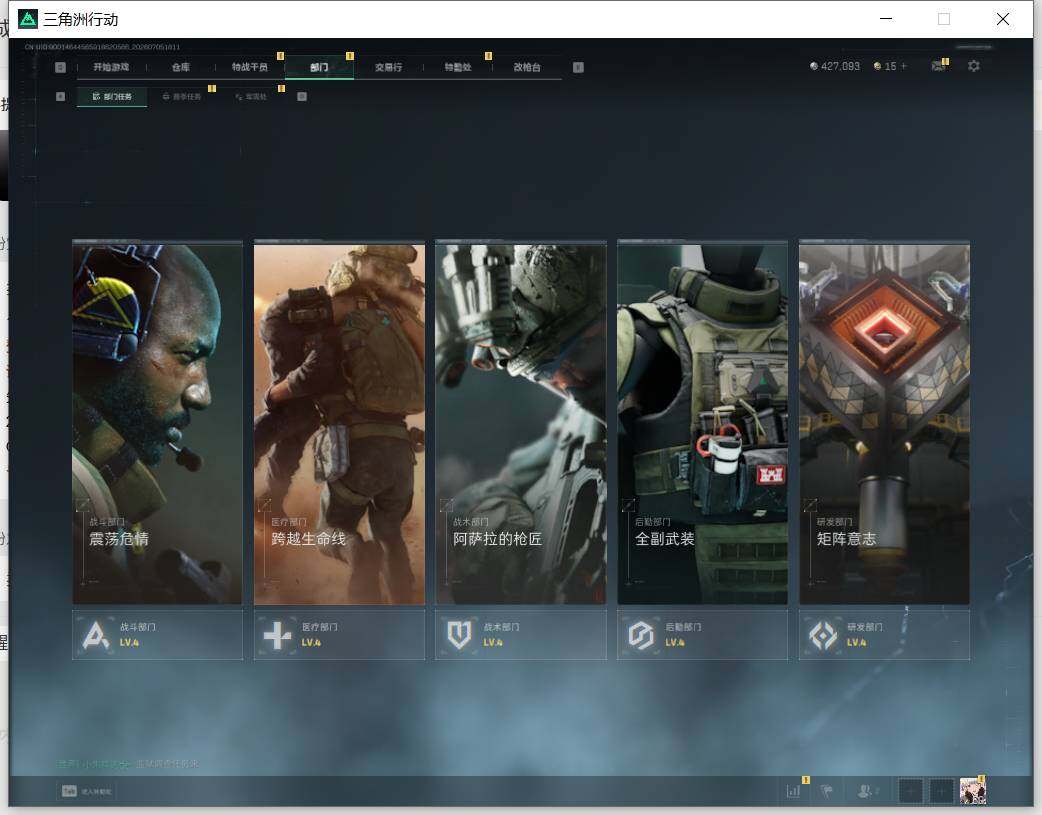The width and height of the screenshot is (1042, 815).
Task: Click the 战斗部门 triangle emblem icon
Action: coord(96,635)
